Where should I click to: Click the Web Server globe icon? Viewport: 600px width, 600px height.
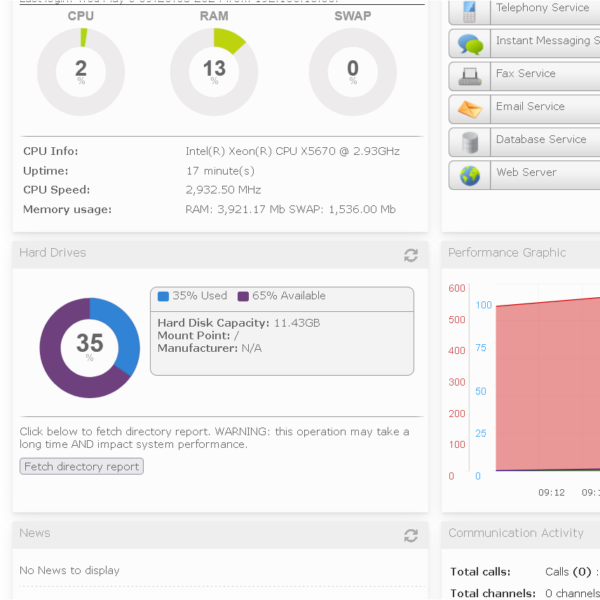point(469,175)
